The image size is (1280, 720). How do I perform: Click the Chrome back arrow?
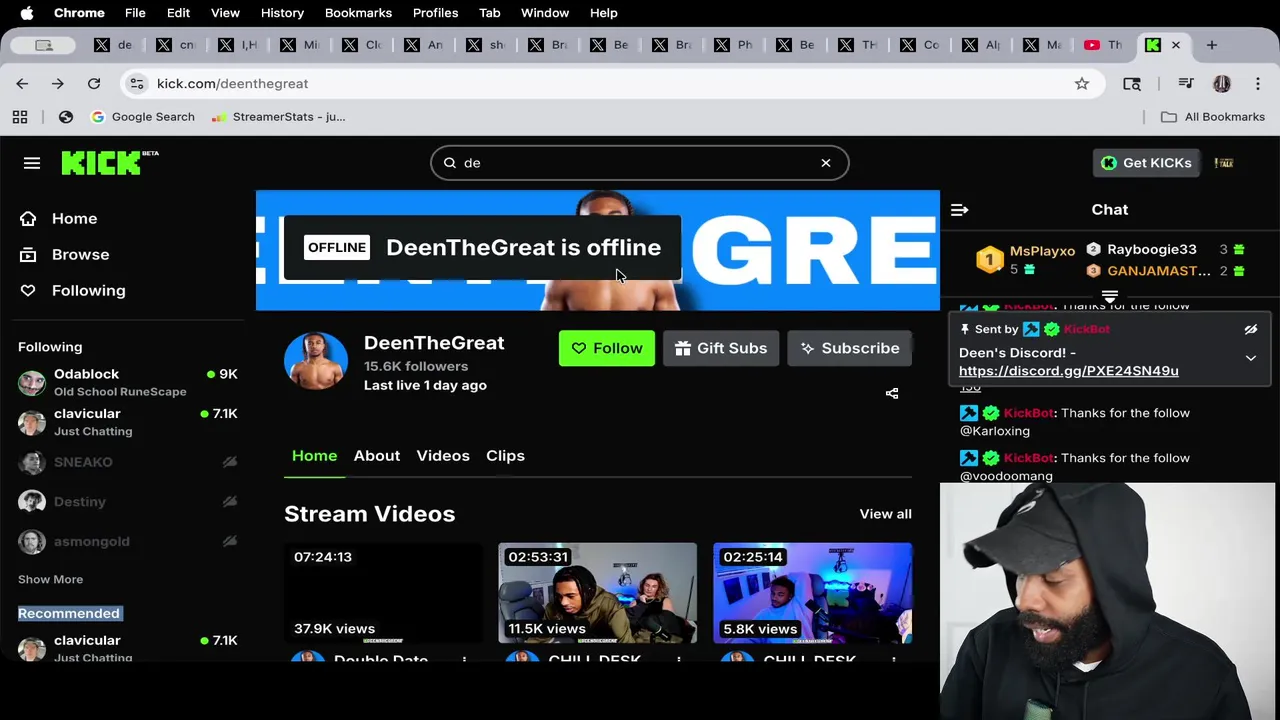click(22, 84)
